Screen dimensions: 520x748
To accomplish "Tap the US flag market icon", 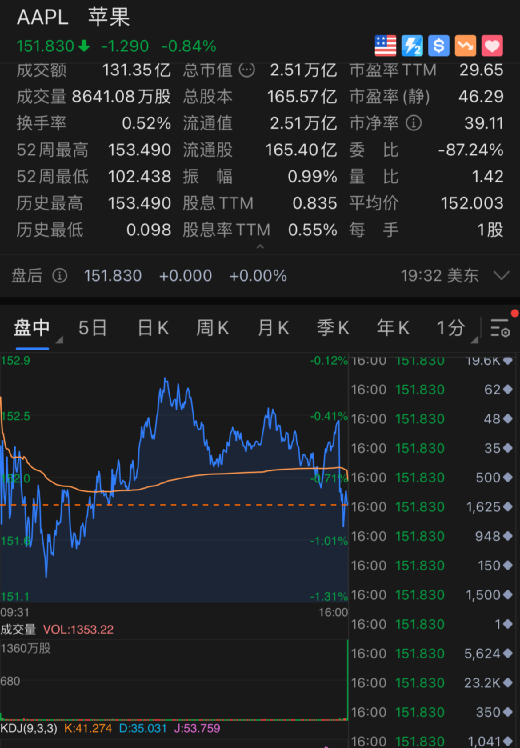I will tap(385, 46).
